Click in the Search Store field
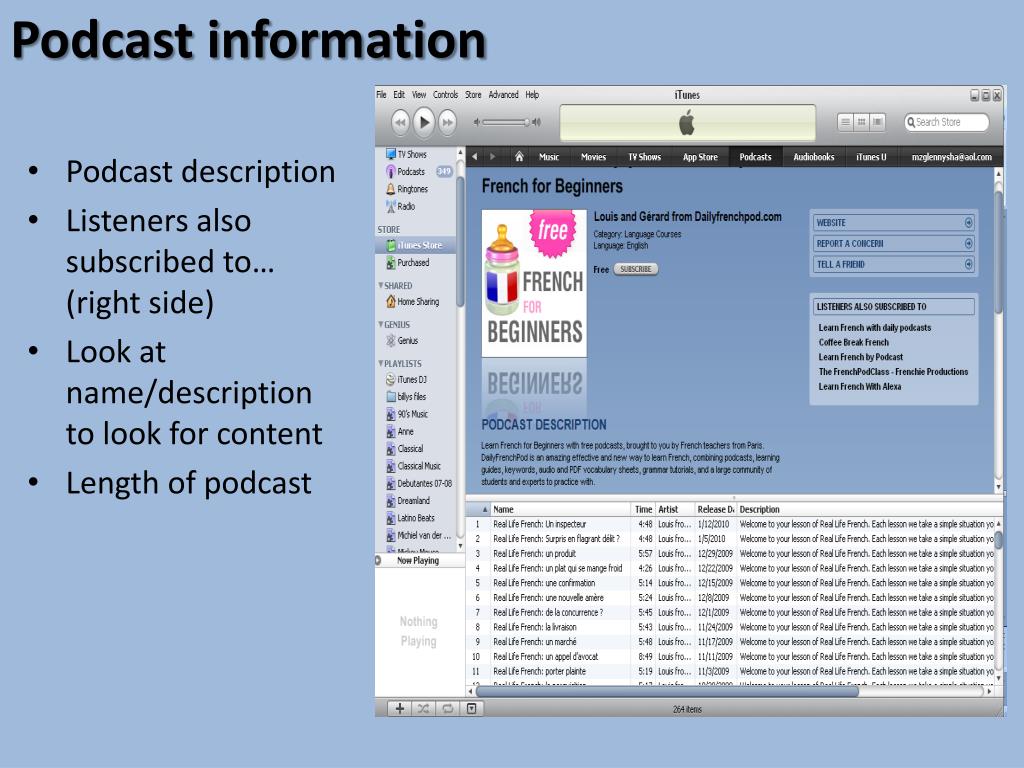 click(946, 122)
